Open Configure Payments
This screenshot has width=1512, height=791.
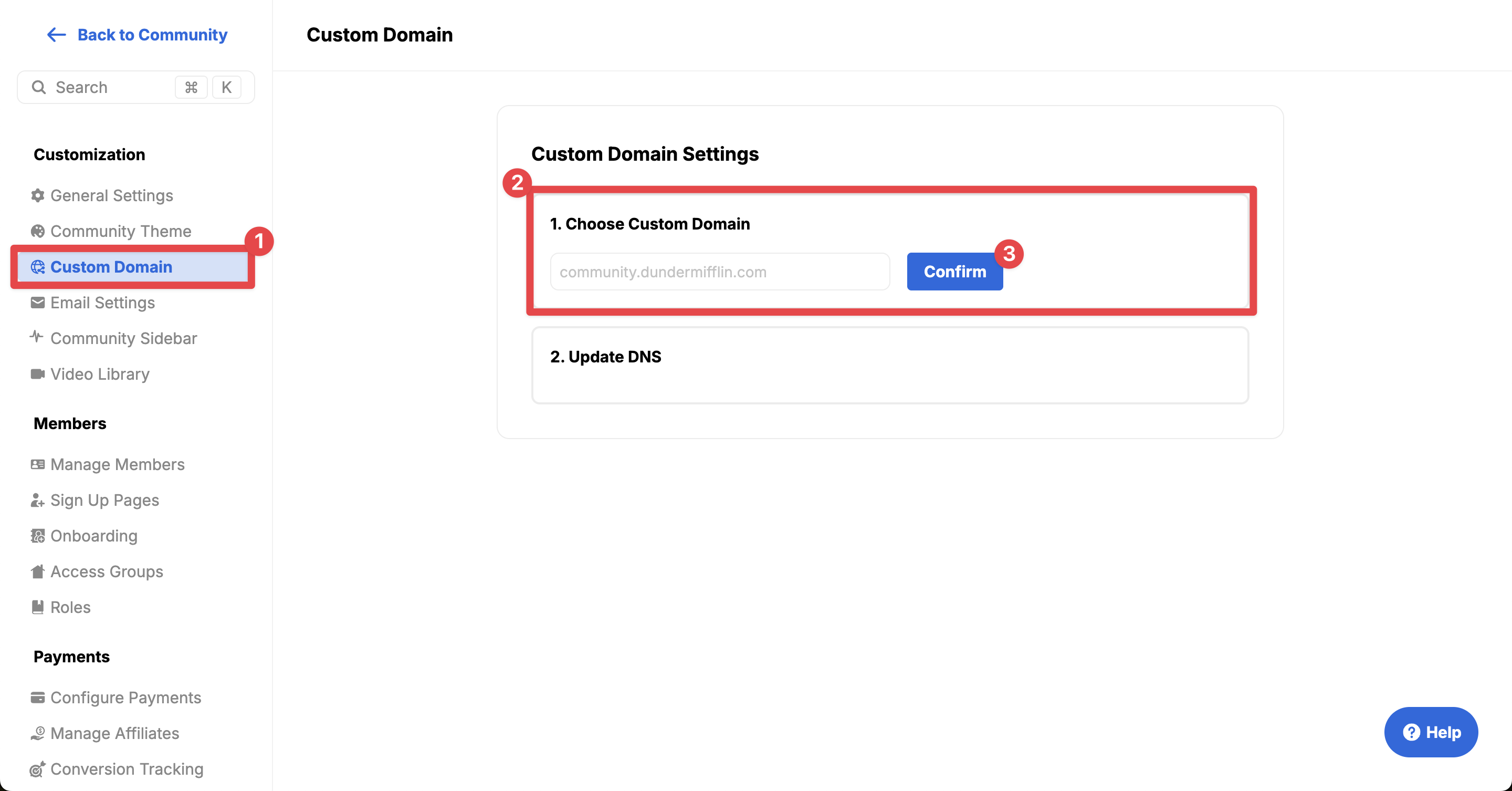tap(125, 698)
